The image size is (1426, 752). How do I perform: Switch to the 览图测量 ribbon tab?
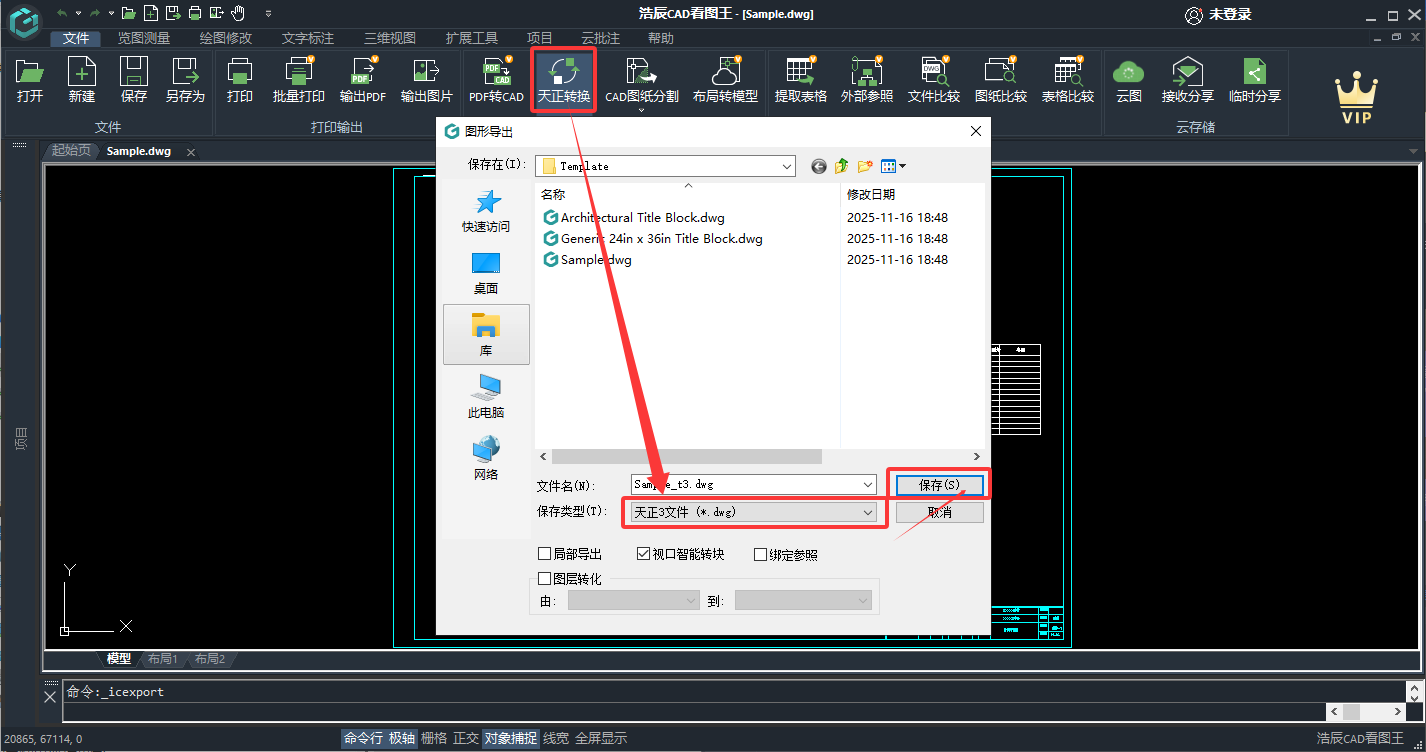pos(143,38)
